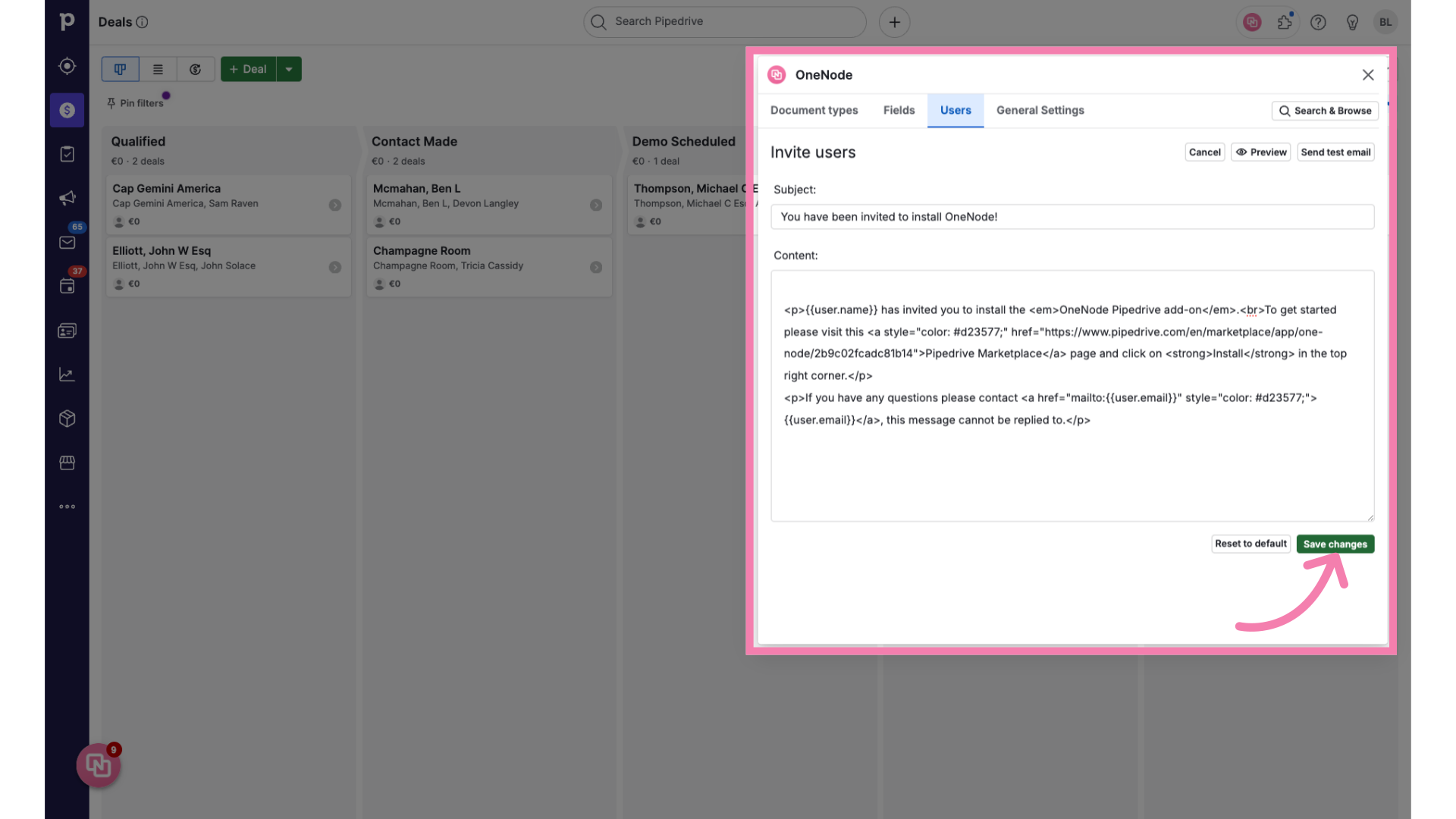This screenshot has height=819, width=1456.
Task: Open Cap Gemini America deal card
Action: (x=228, y=205)
